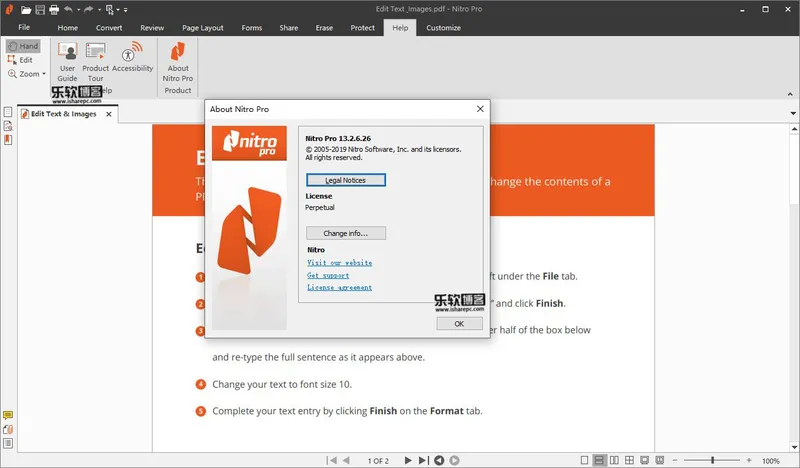Screen dimensions: 800x468
Task: Click the 1 OF 2 page number field
Action: pyautogui.click(x=378, y=461)
